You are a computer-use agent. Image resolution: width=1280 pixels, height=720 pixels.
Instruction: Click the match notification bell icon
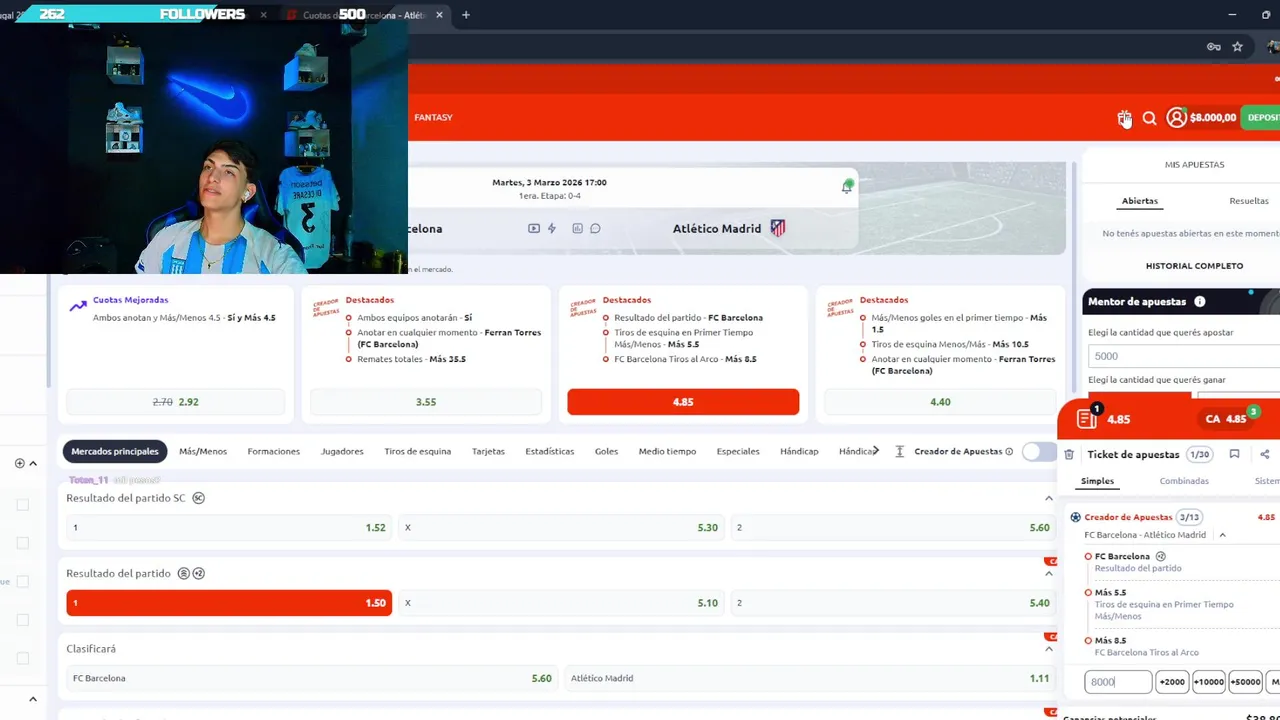[847, 186]
